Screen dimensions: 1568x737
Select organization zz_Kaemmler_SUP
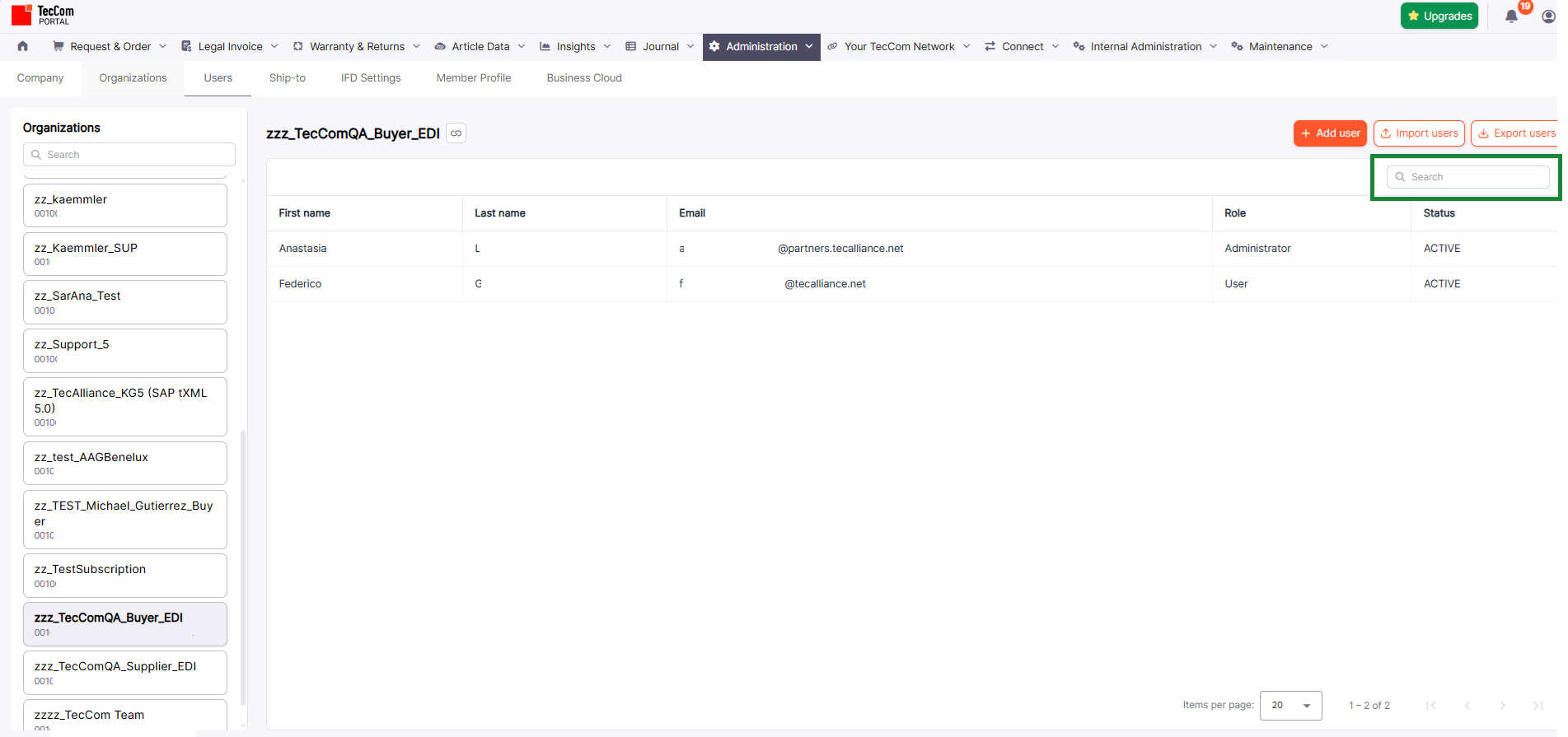pos(125,254)
